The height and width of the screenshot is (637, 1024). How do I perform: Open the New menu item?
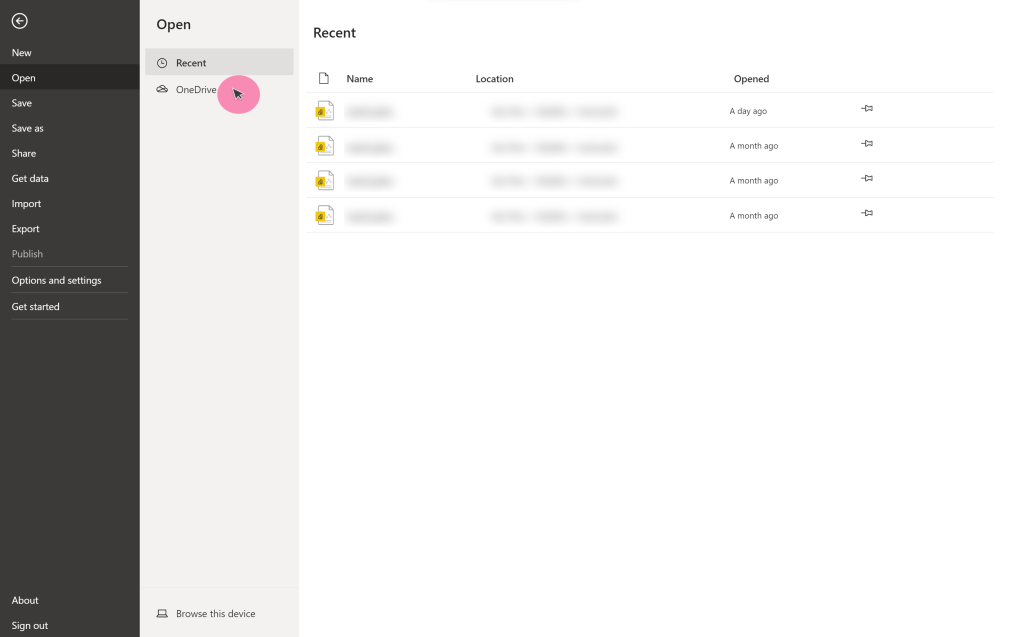pyautogui.click(x=21, y=52)
